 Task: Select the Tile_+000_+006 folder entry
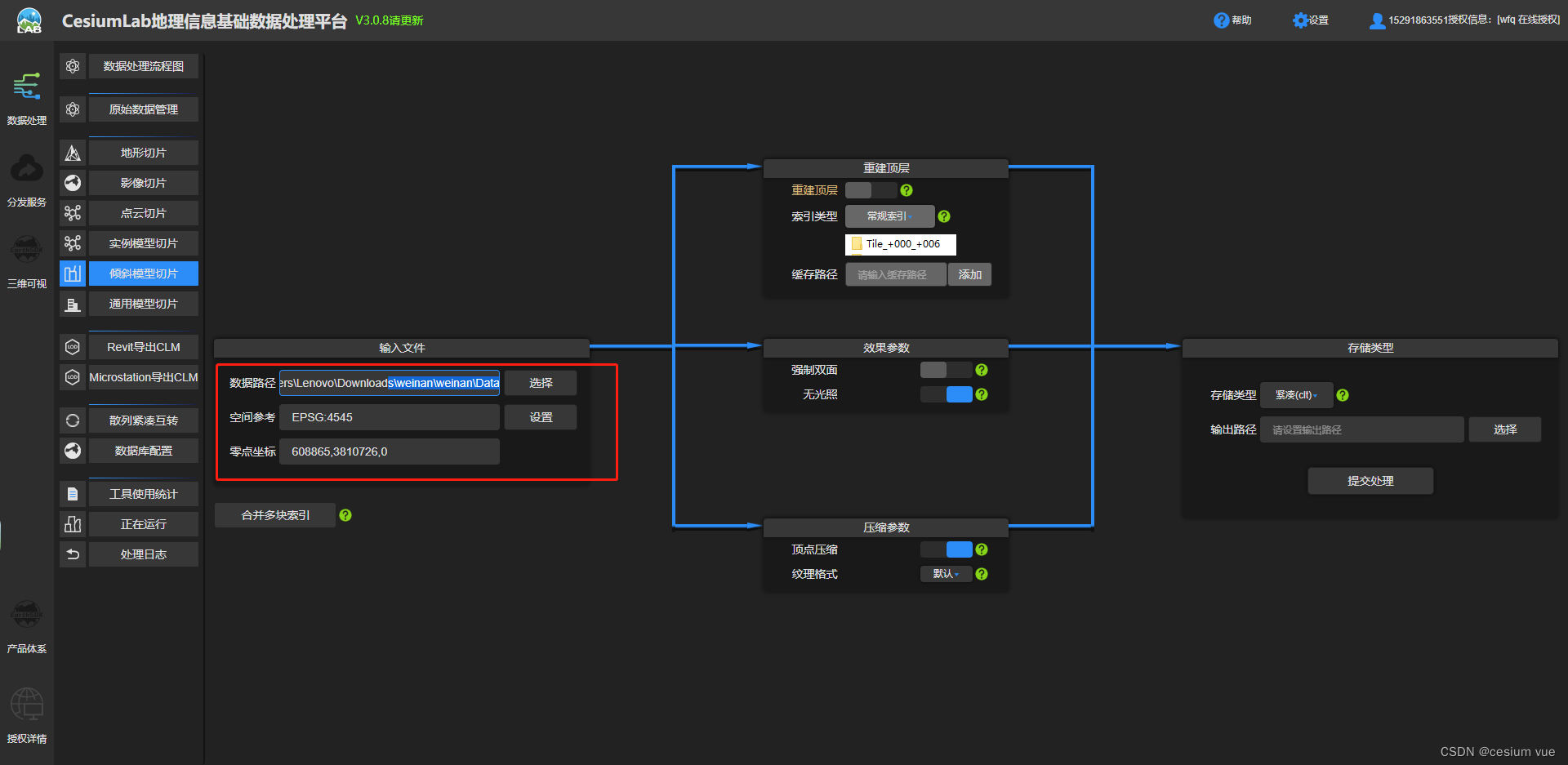point(901,244)
